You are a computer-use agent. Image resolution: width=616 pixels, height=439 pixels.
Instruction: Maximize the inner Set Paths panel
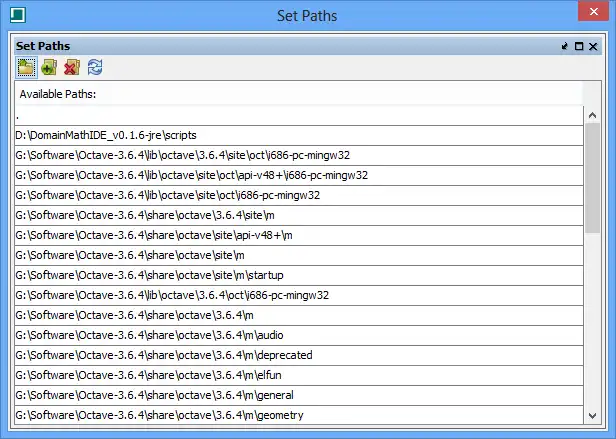[x=579, y=46]
